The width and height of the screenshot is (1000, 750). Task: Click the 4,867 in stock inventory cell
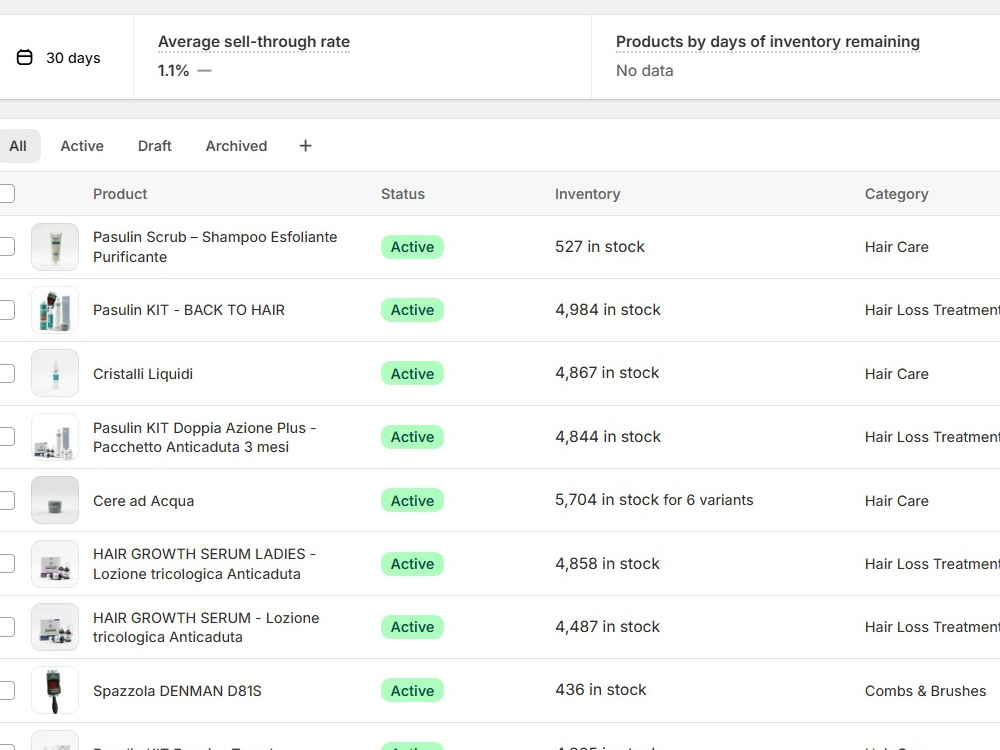coord(607,373)
